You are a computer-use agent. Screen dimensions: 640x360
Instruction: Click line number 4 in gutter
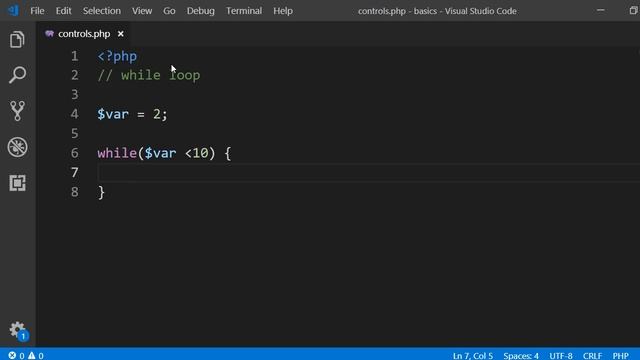pyautogui.click(x=74, y=114)
